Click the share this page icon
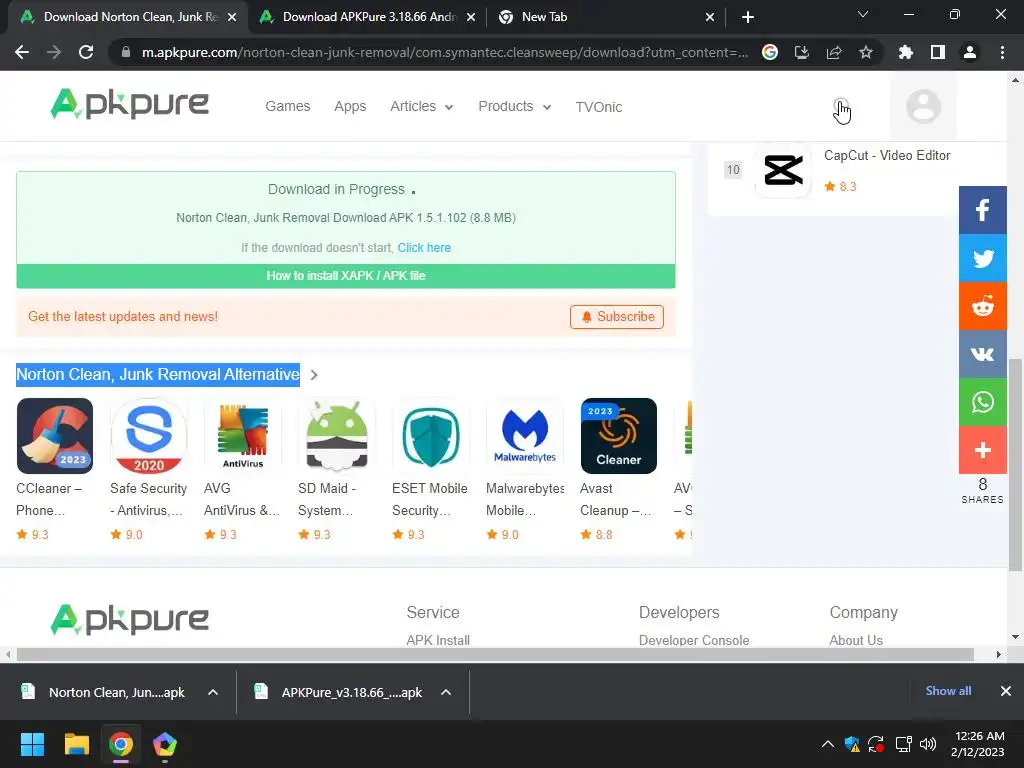Screen dimensions: 1024x768 pyautogui.click(x=834, y=52)
